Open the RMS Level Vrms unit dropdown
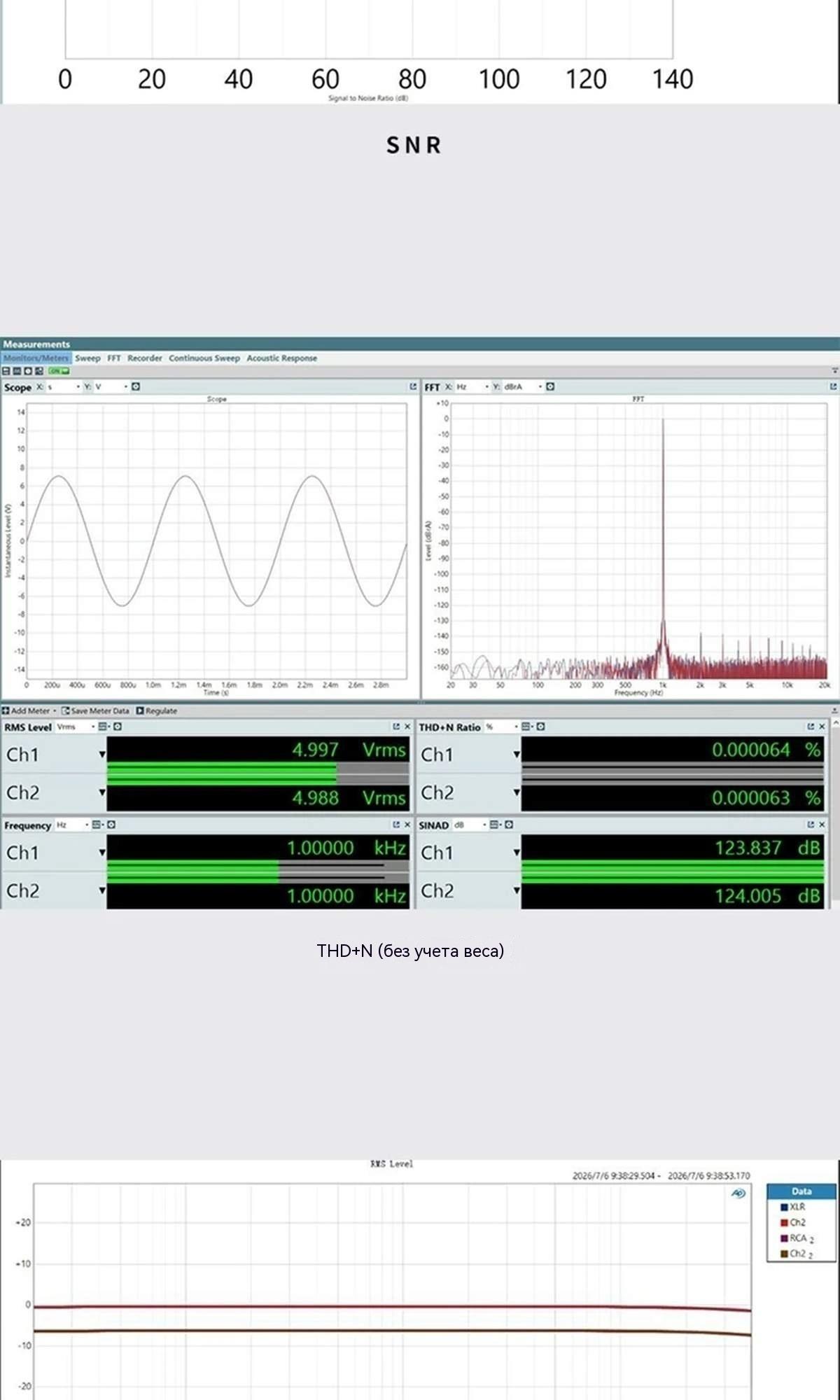Image resolution: width=840 pixels, height=1400 pixels. (76, 727)
